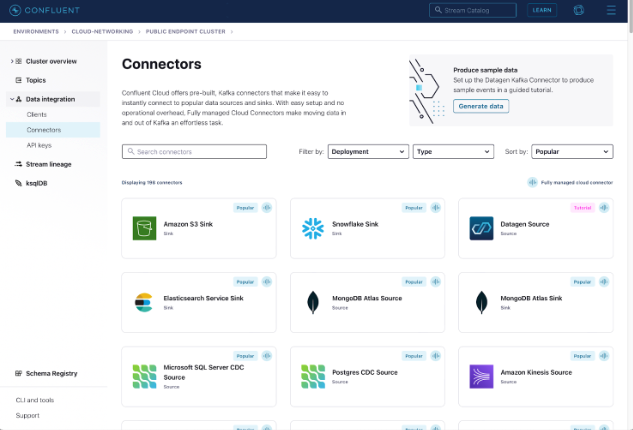Click the Fully managed cloud connector legend icon
This screenshot has width=633, height=430.
pyautogui.click(x=532, y=182)
